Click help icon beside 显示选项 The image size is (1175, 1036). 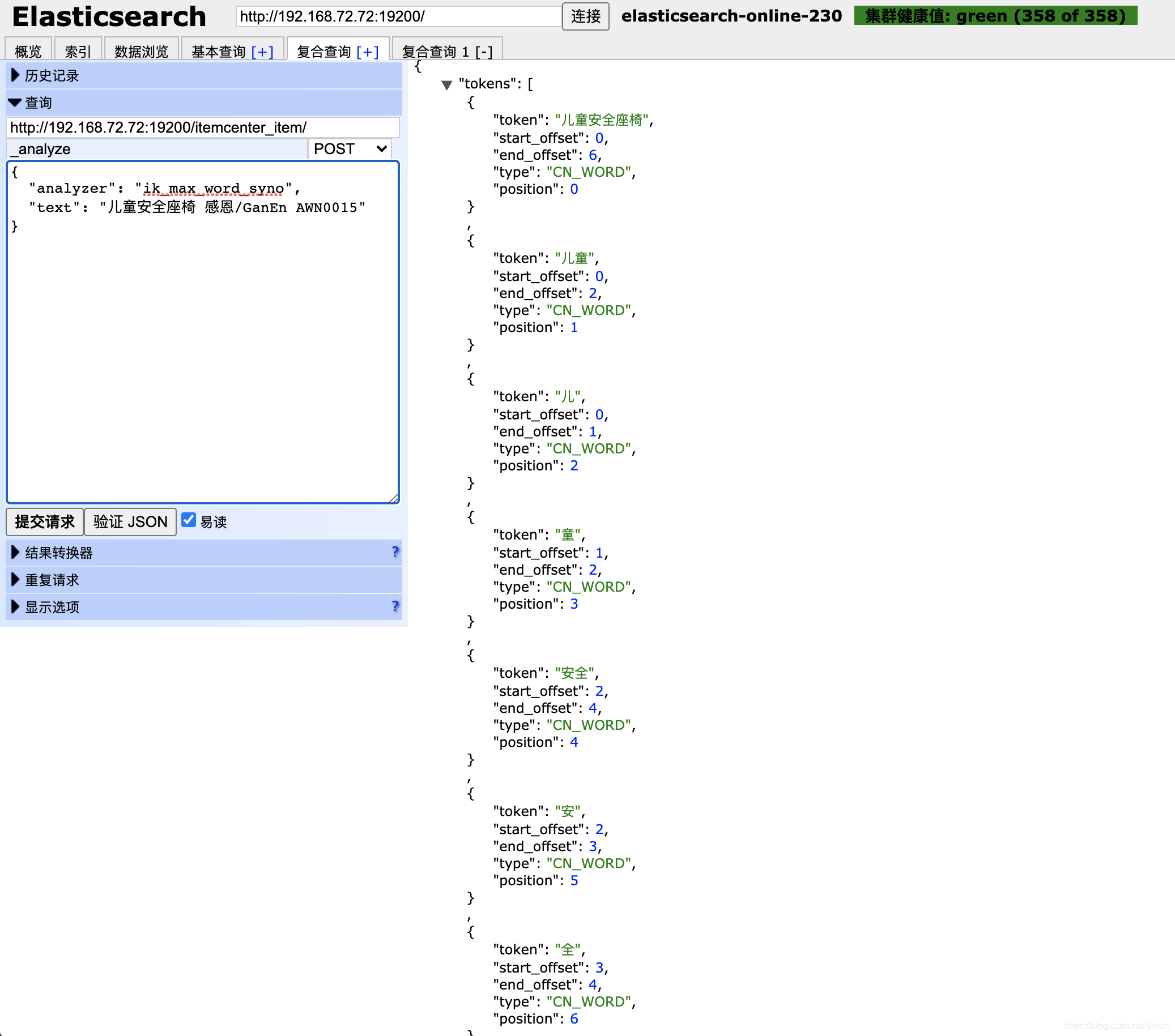[x=395, y=606]
